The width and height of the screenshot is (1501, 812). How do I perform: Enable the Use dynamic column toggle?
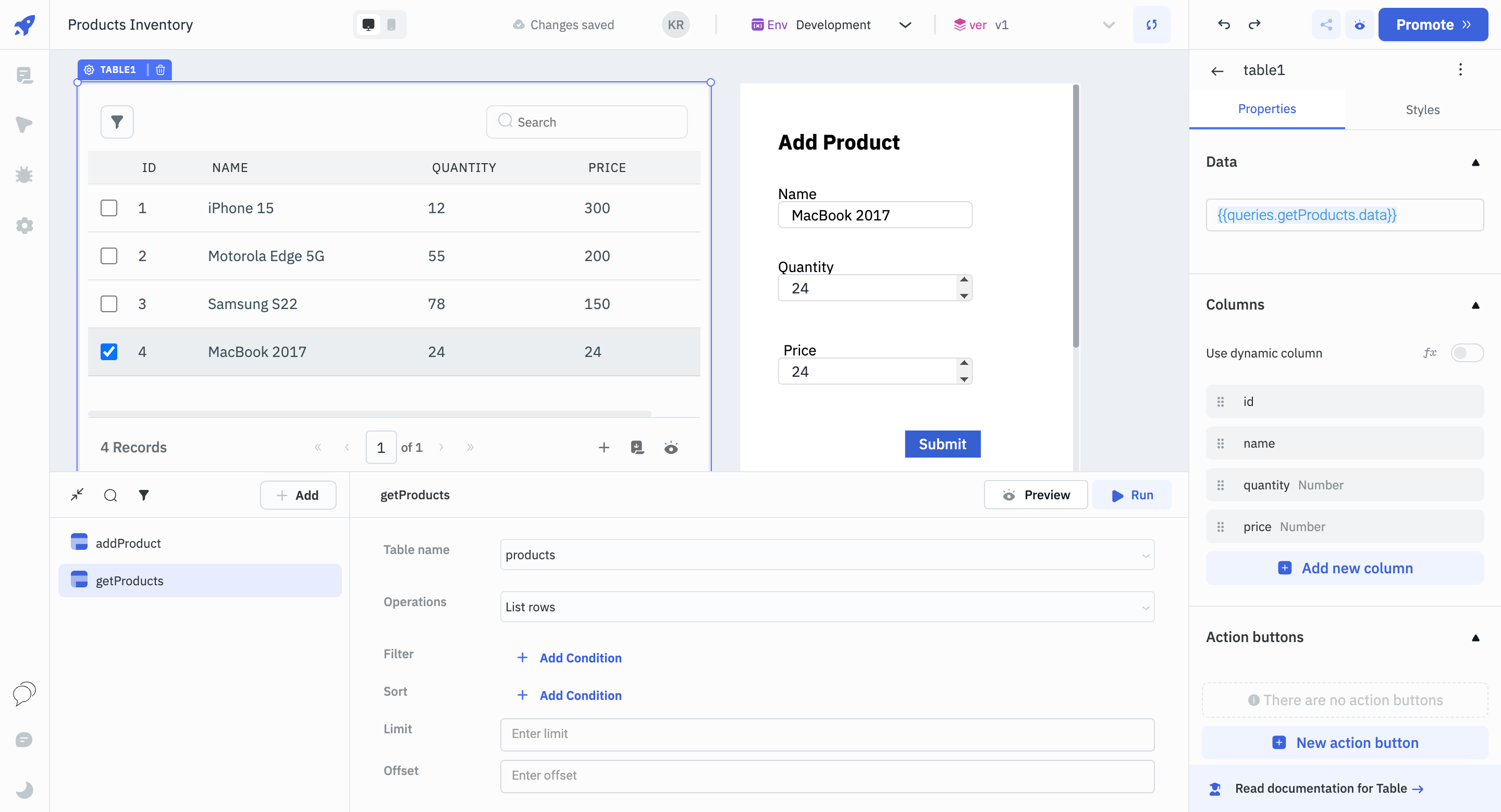click(1466, 353)
